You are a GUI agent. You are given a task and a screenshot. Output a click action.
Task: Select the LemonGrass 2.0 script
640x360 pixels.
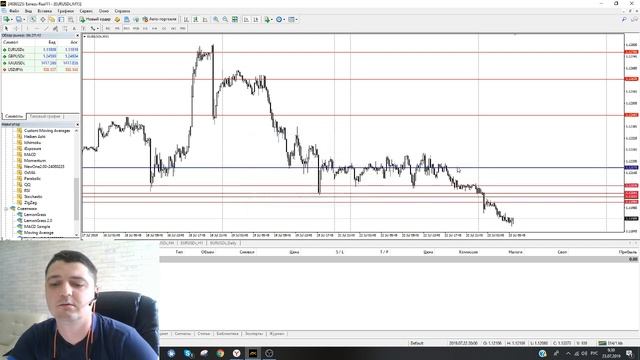click(x=38, y=220)
